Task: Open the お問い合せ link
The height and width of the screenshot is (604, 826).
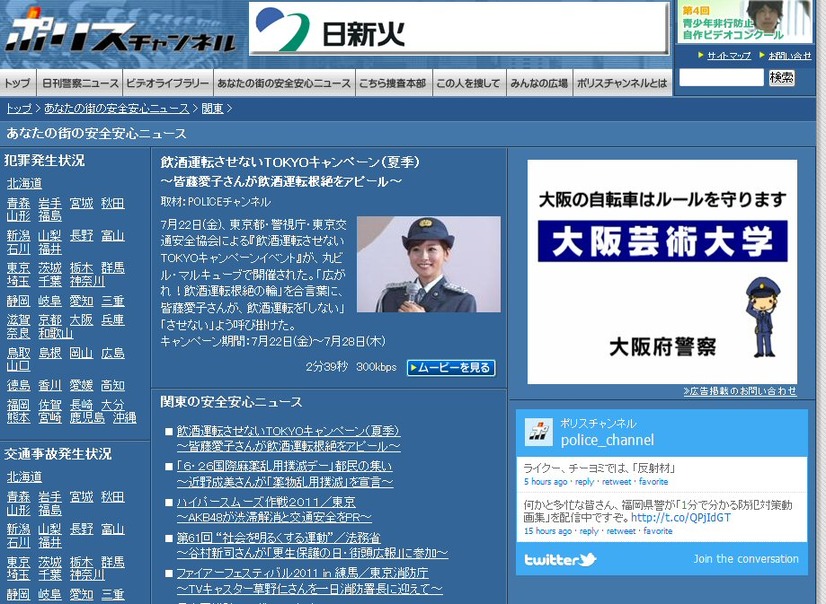Action: pyautogui.click(x=790, y=55)
